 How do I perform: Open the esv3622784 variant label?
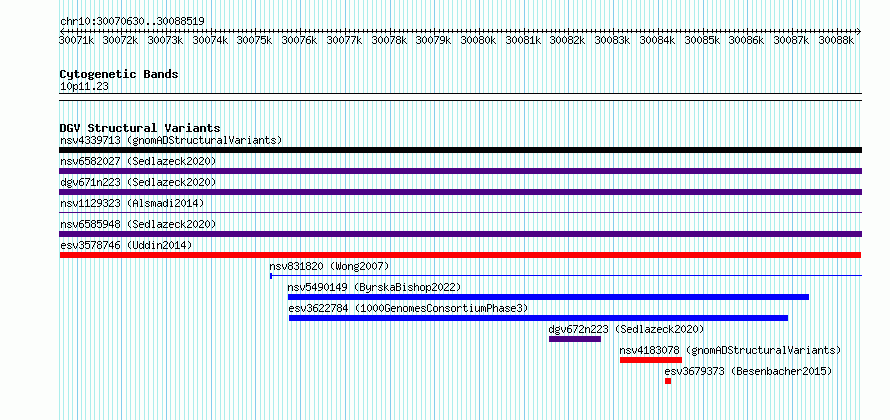(408, 308)
